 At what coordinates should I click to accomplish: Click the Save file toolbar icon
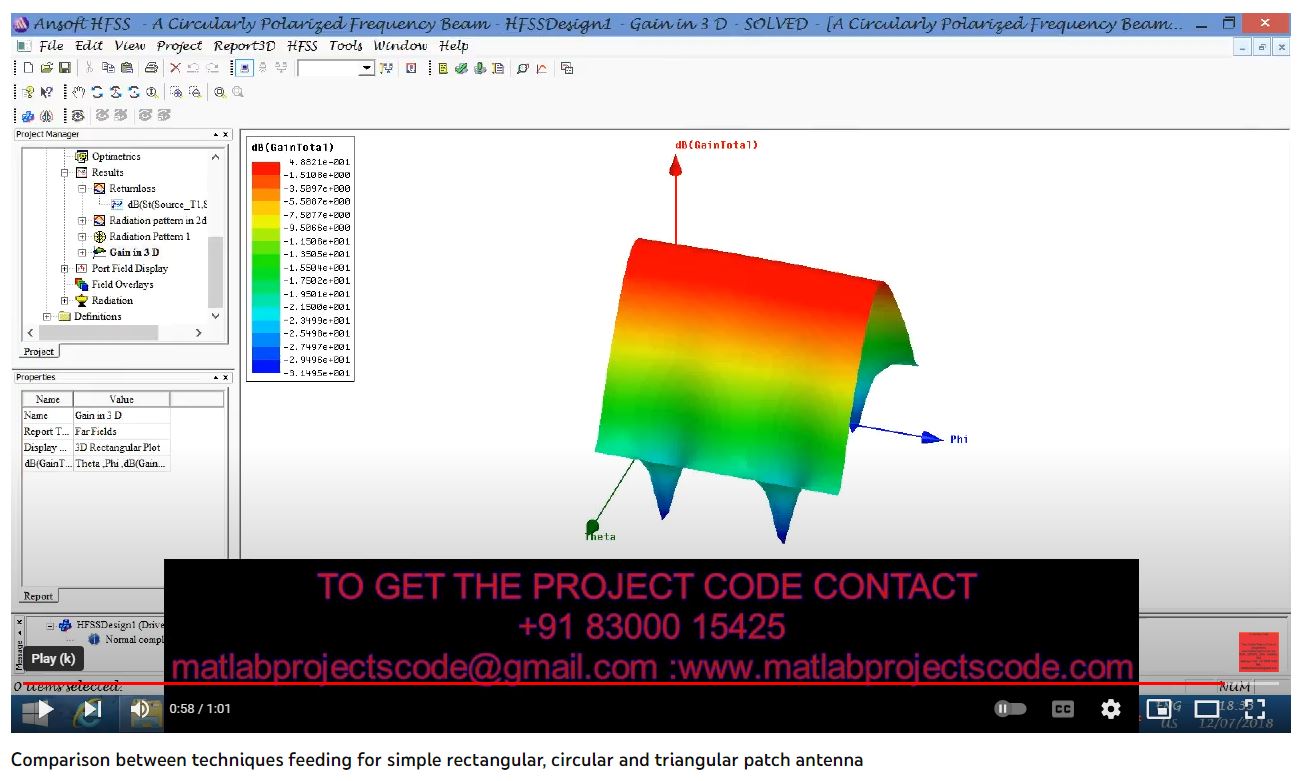point(65,68)
